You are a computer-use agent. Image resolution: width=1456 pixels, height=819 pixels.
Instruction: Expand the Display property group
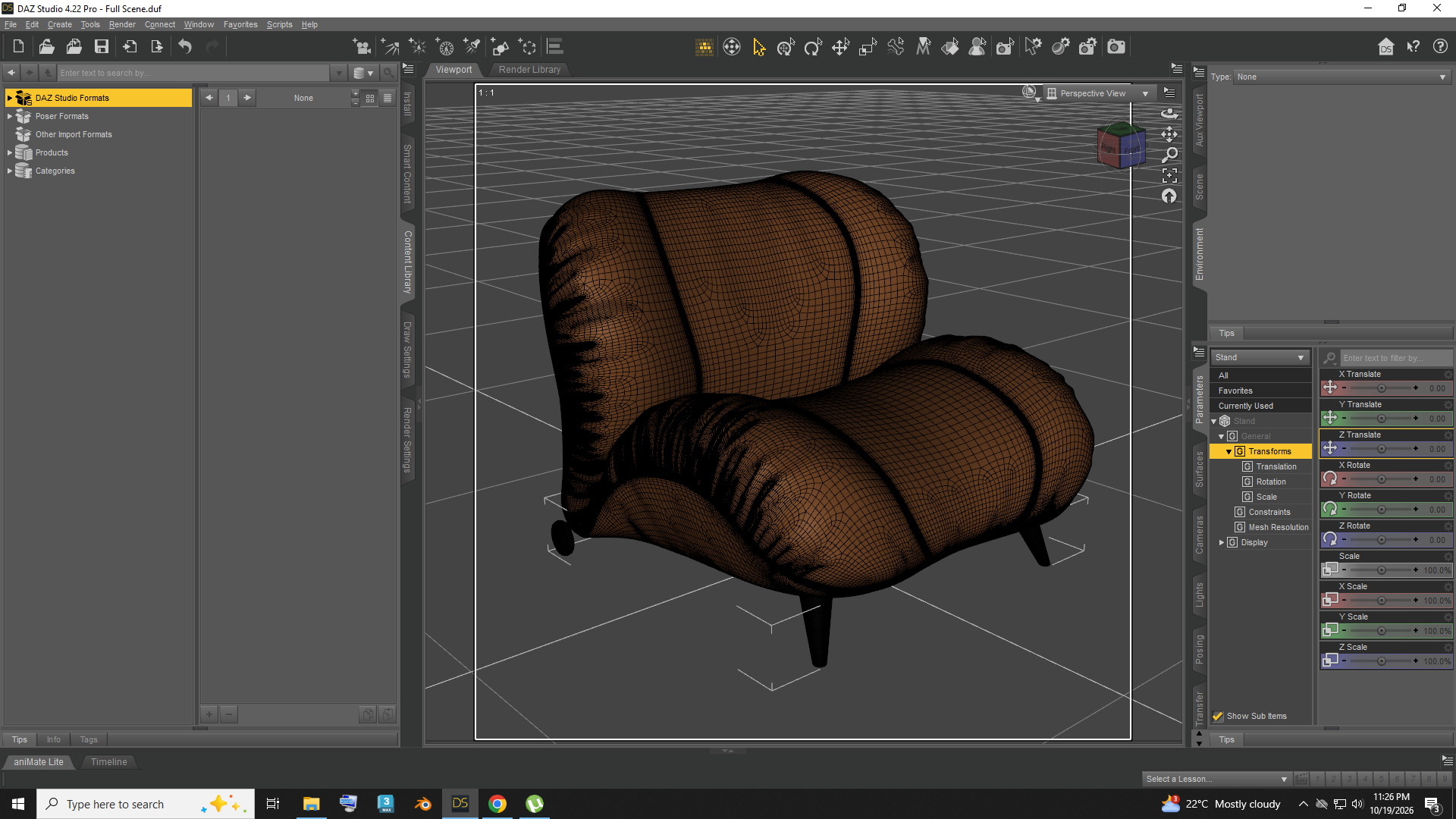click(x=1222, y=542)
